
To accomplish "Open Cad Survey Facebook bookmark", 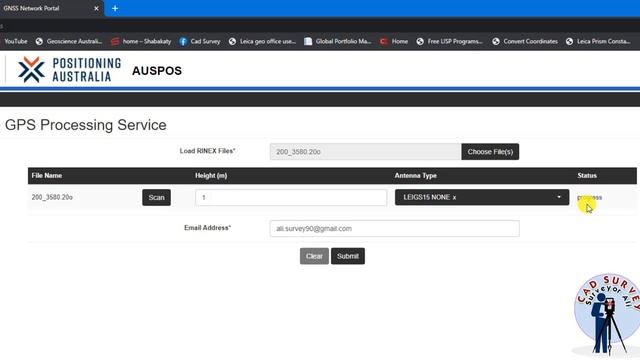I will (200, 41).
